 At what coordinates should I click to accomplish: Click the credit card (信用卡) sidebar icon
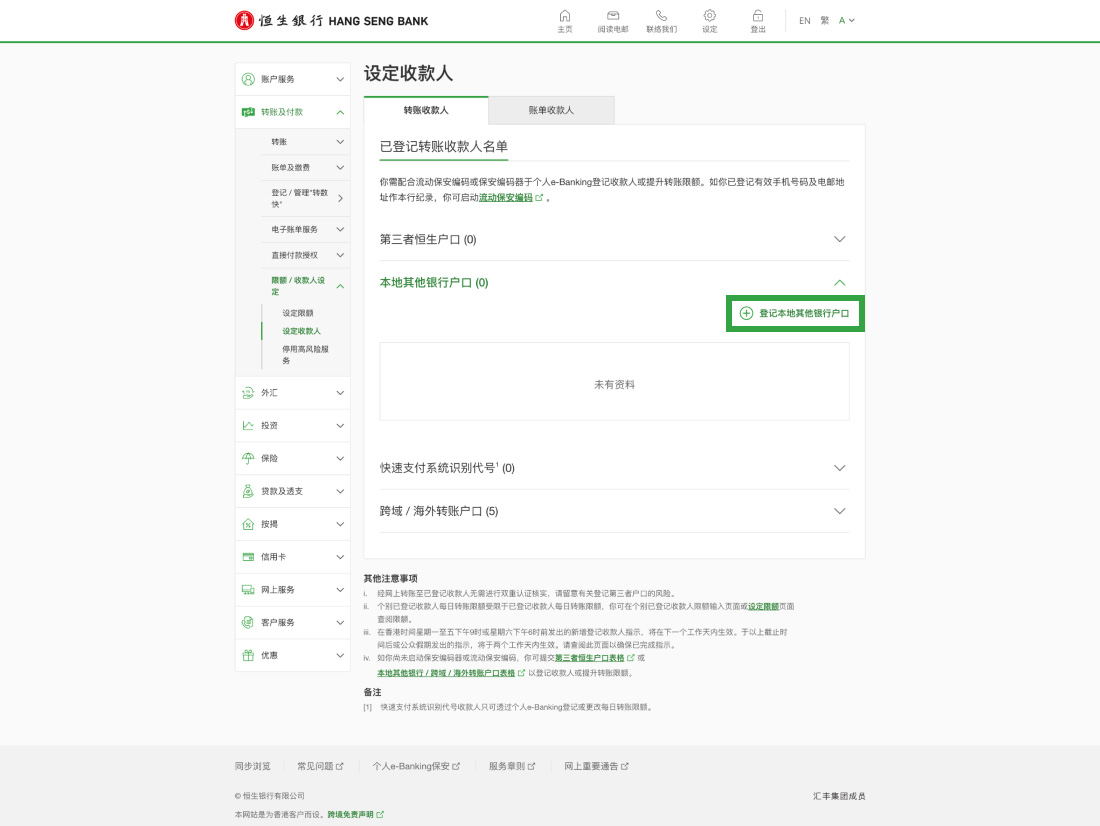point(248,557)
